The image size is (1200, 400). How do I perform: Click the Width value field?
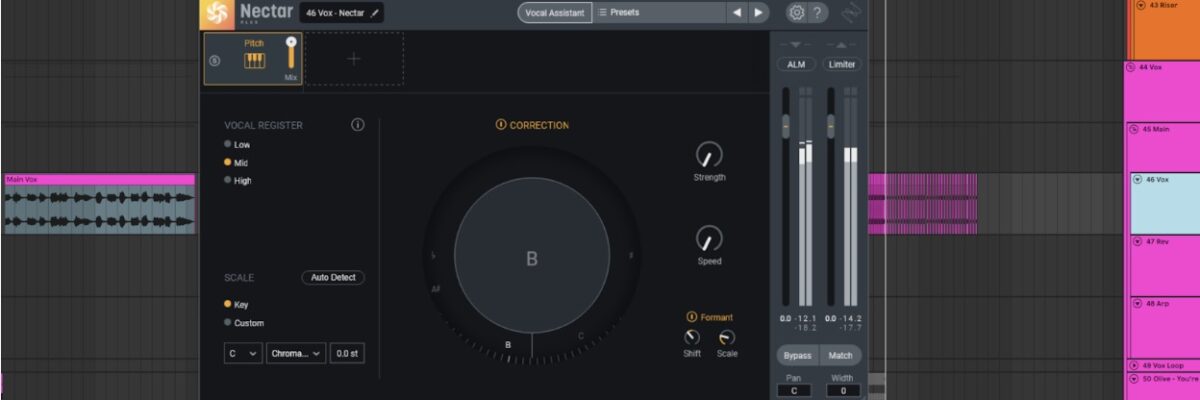click(x=843, y=391)
